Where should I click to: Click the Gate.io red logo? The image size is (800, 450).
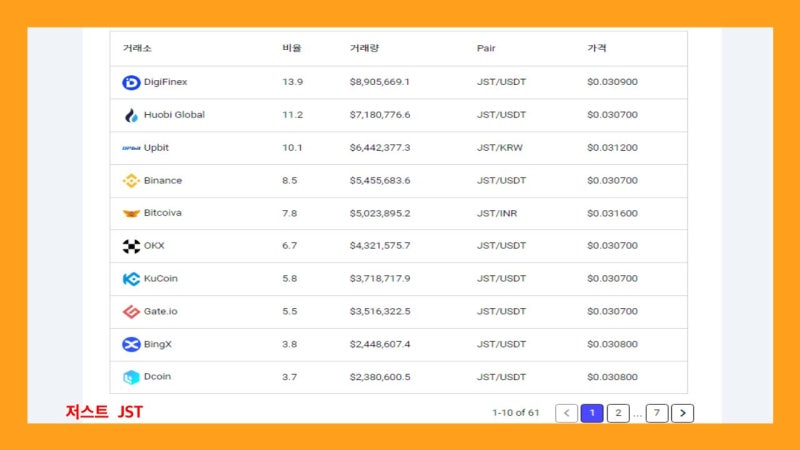131,312
